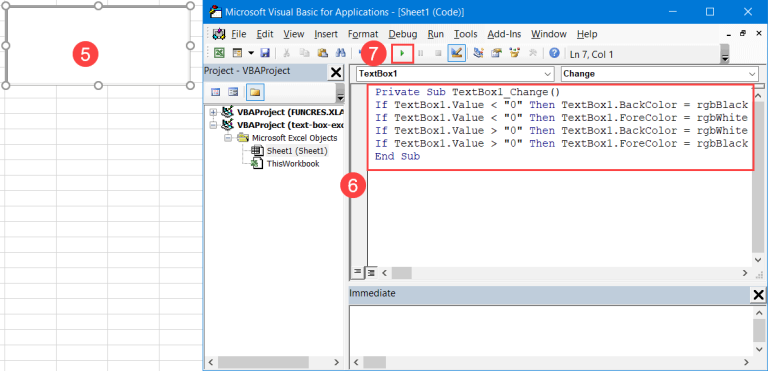
Task: Open the Window menu
Action: click(x=549, y=34)
